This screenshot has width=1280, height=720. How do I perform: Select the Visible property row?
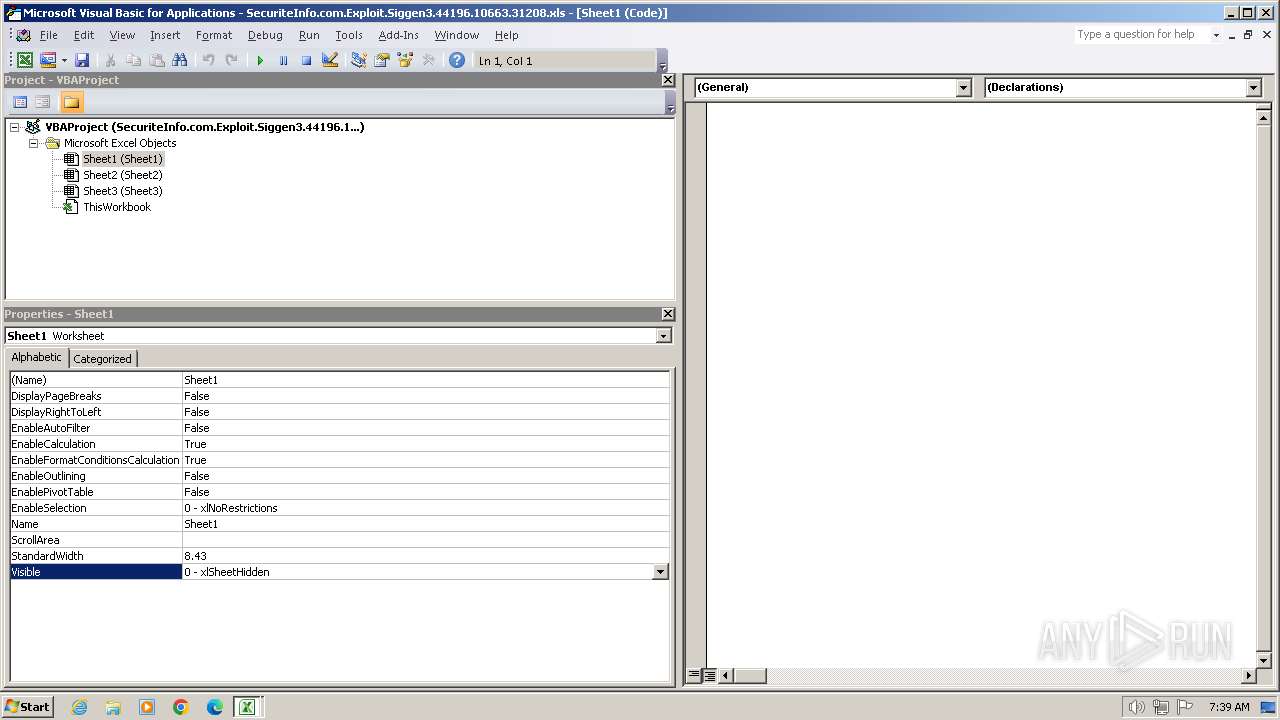[339, 572]
